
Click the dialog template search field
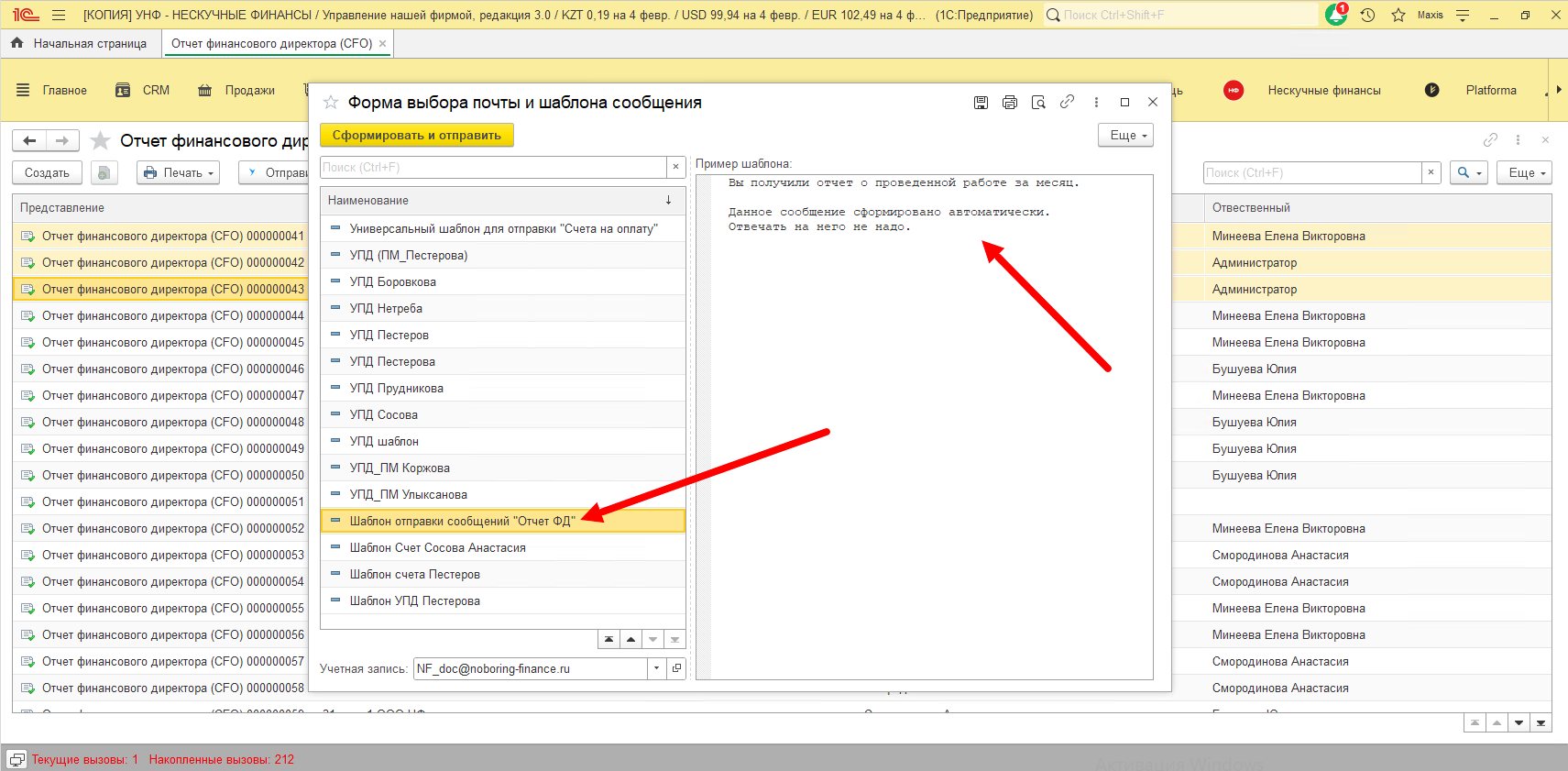[x=493, y=167]
